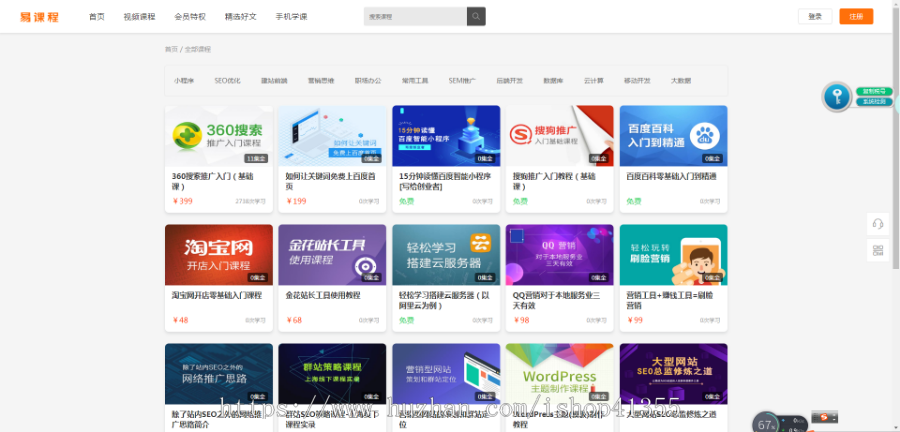Image resolution: width=900 pixels, height=432 pixels.
Task: Open the 会员特权 navigation item
Action: point(190,17)
